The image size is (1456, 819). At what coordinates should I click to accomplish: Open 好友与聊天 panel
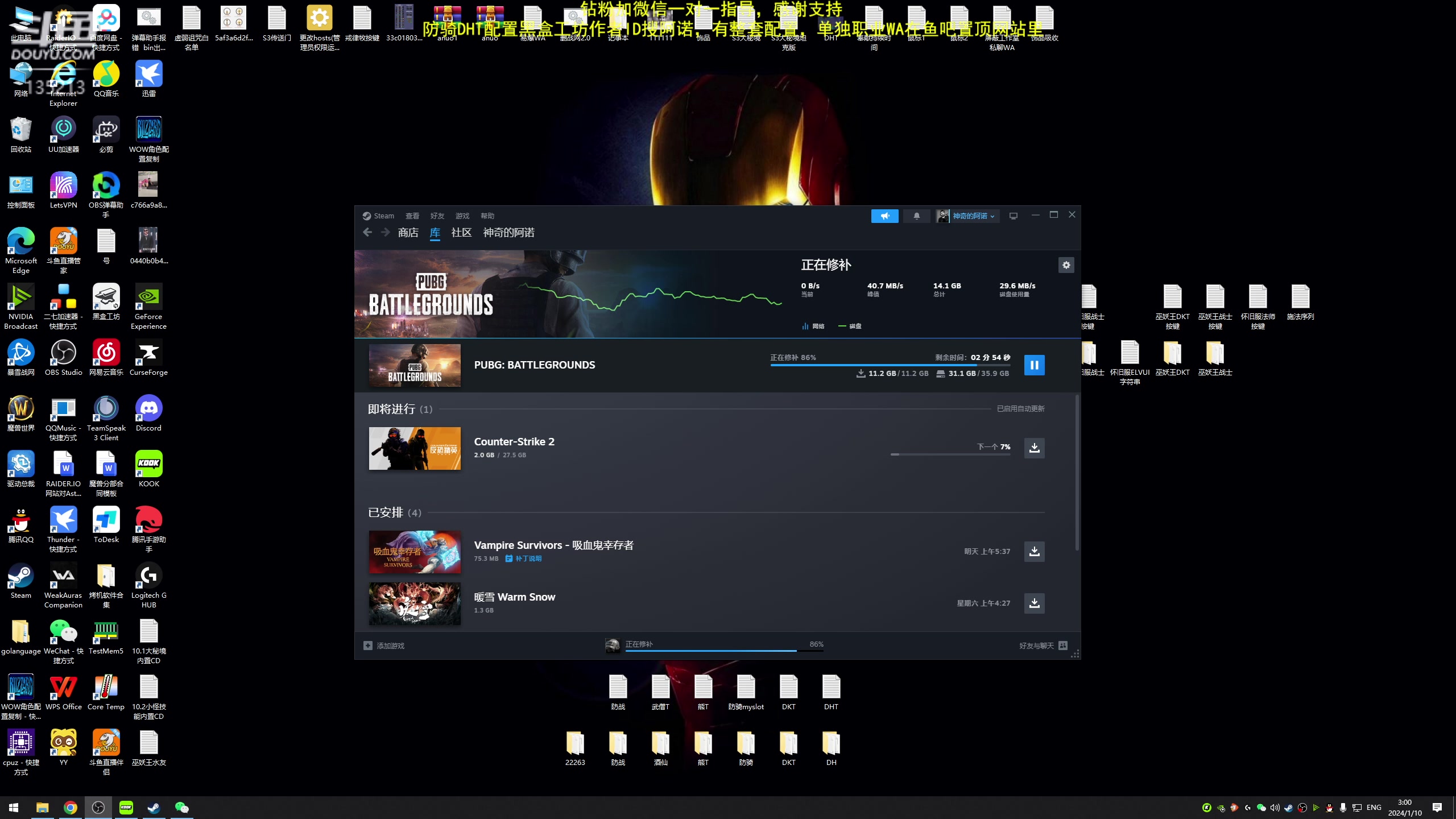coord(1043,646)
